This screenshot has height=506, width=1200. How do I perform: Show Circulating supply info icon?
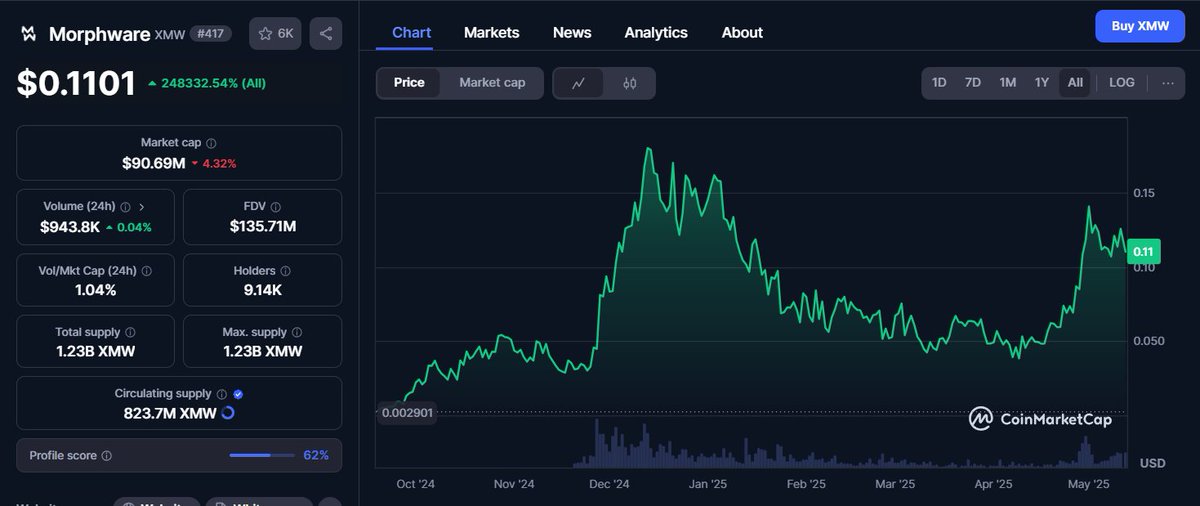[222, 394]
